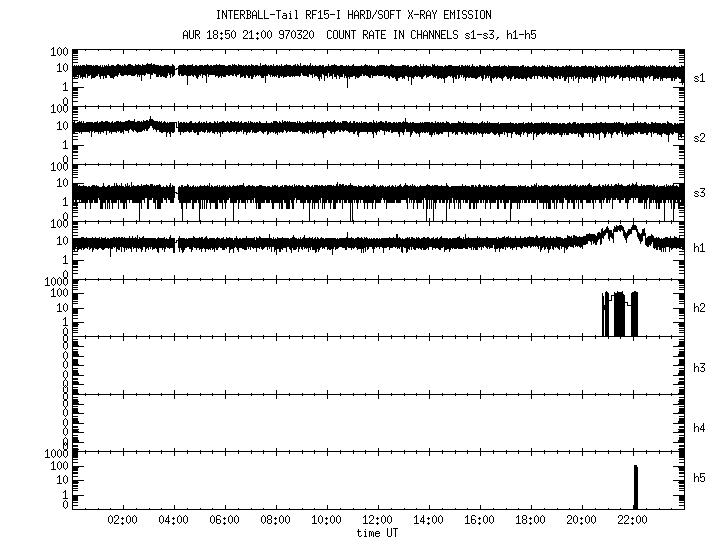Select the 22:00 time axis tick label
This screenshot has height=550, width=720.
click(x=632, y=521)
